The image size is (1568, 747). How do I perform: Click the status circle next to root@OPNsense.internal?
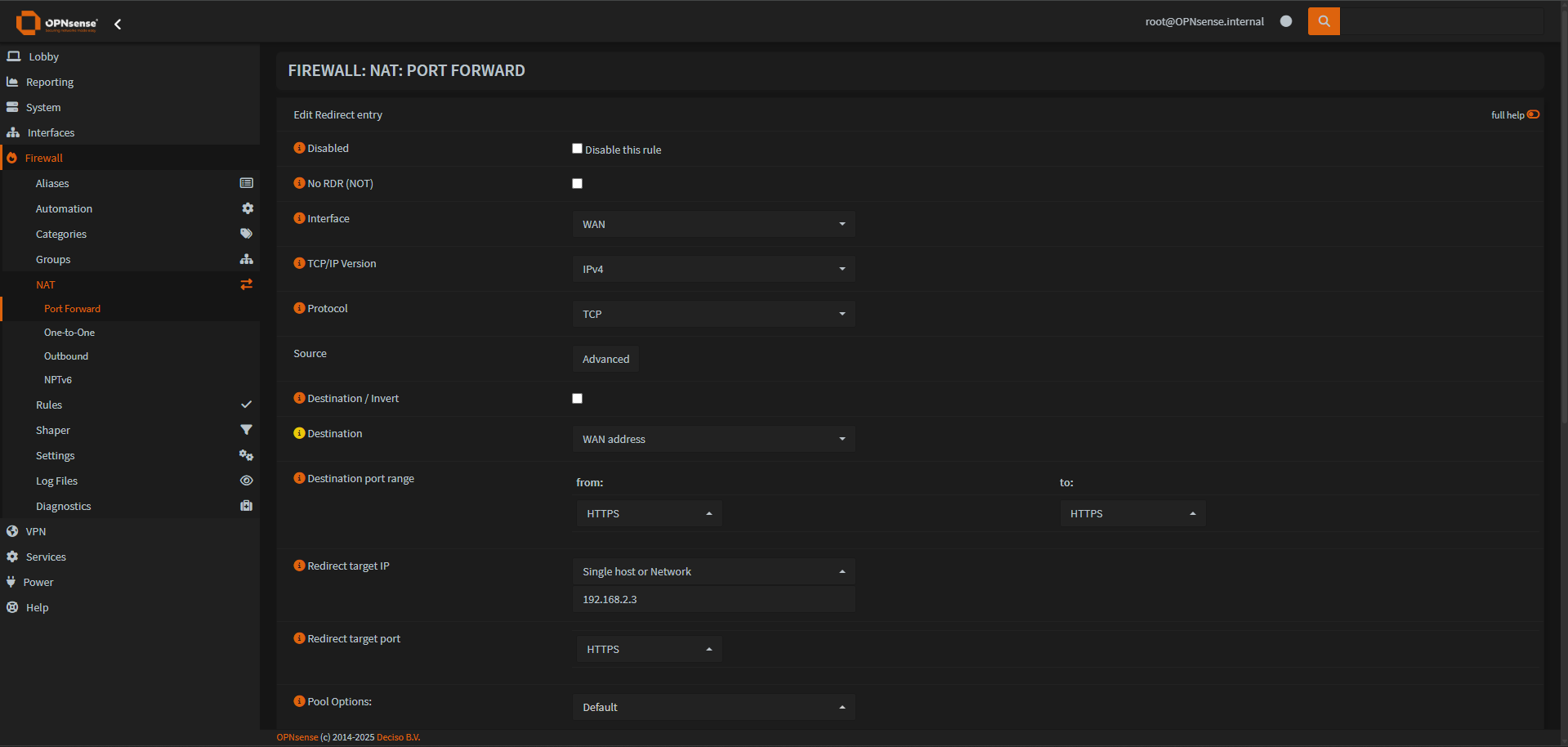(x=1286, y=21)
